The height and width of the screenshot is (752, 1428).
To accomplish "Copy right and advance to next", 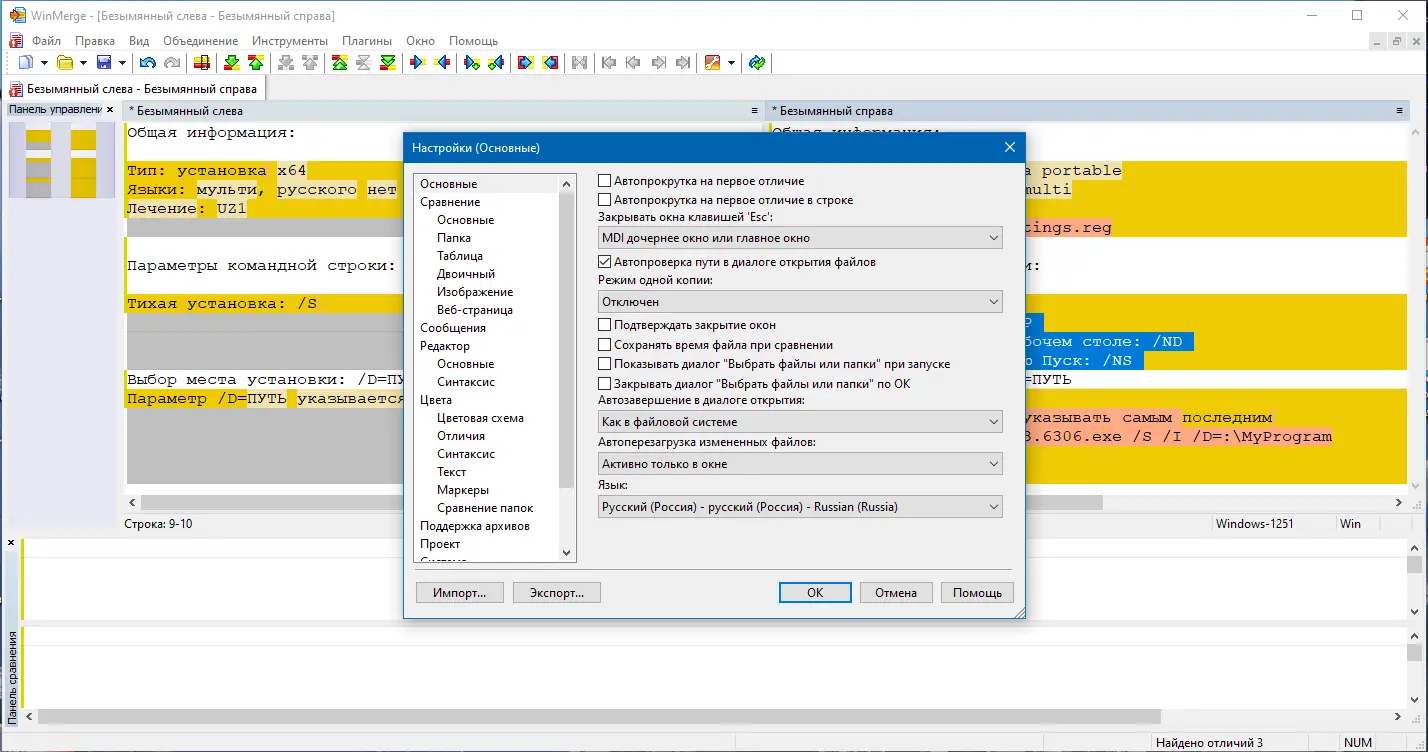I will [472, 63].
